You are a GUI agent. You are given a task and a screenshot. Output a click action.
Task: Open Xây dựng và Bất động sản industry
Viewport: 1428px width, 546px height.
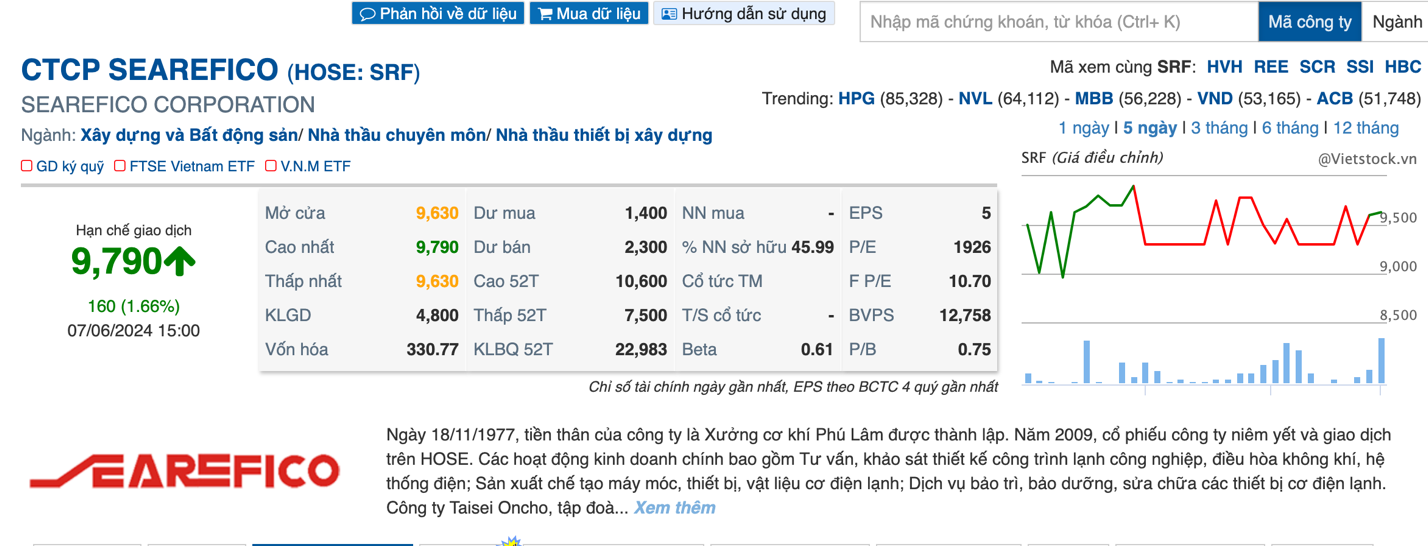click(x=189, y=135)
